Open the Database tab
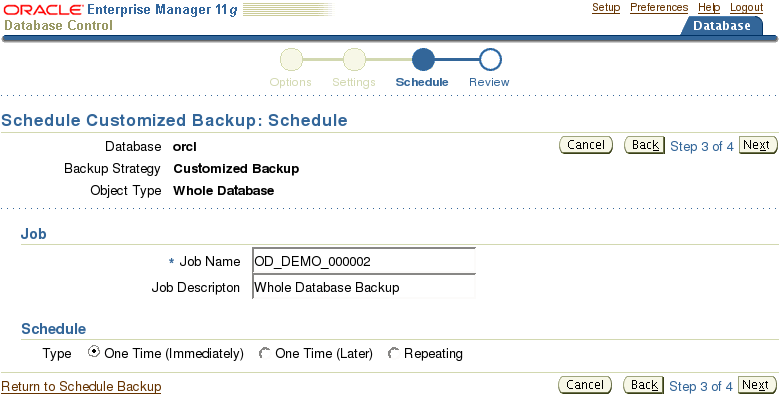The width and height of the screenshot is (781, 404). pos(722,26)
